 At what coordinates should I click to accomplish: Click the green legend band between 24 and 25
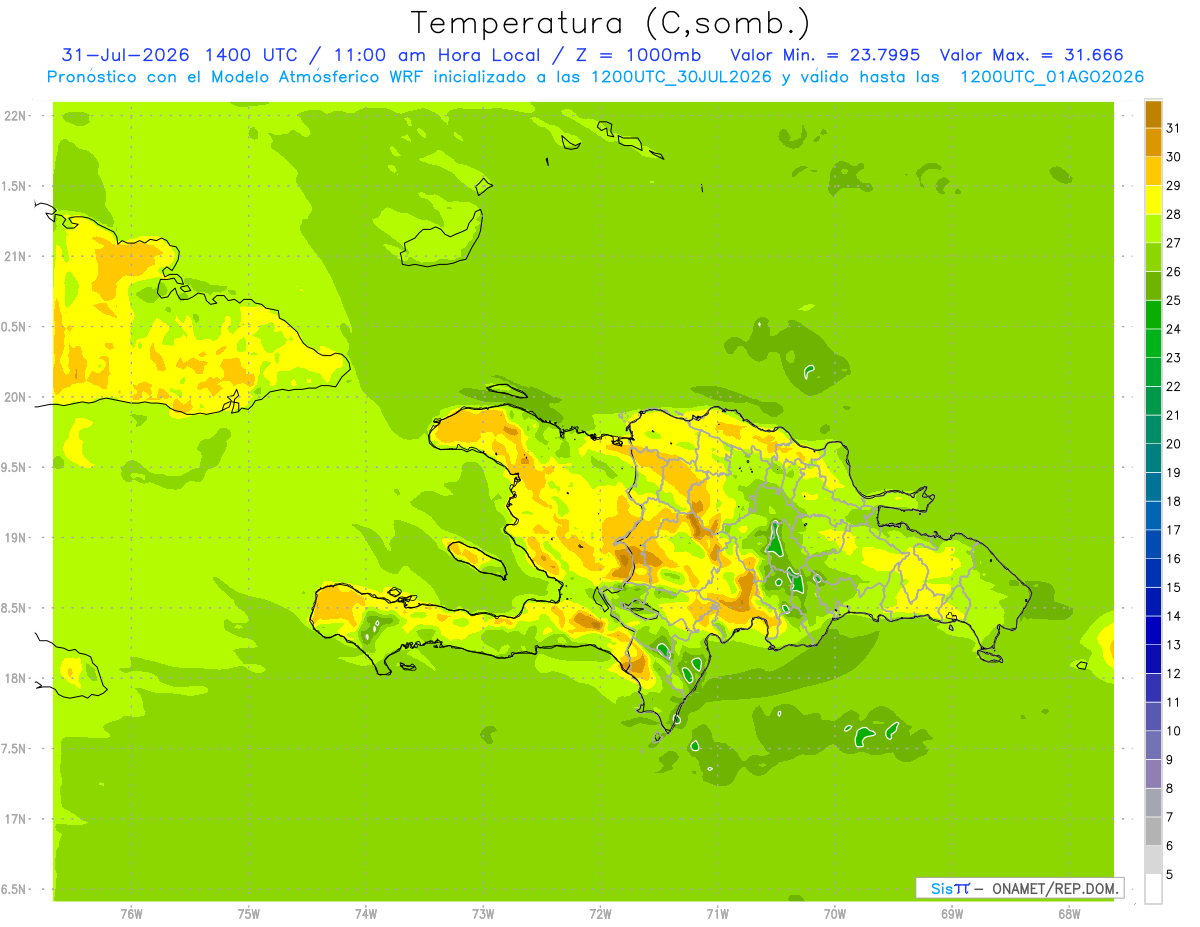[1153, 315]
